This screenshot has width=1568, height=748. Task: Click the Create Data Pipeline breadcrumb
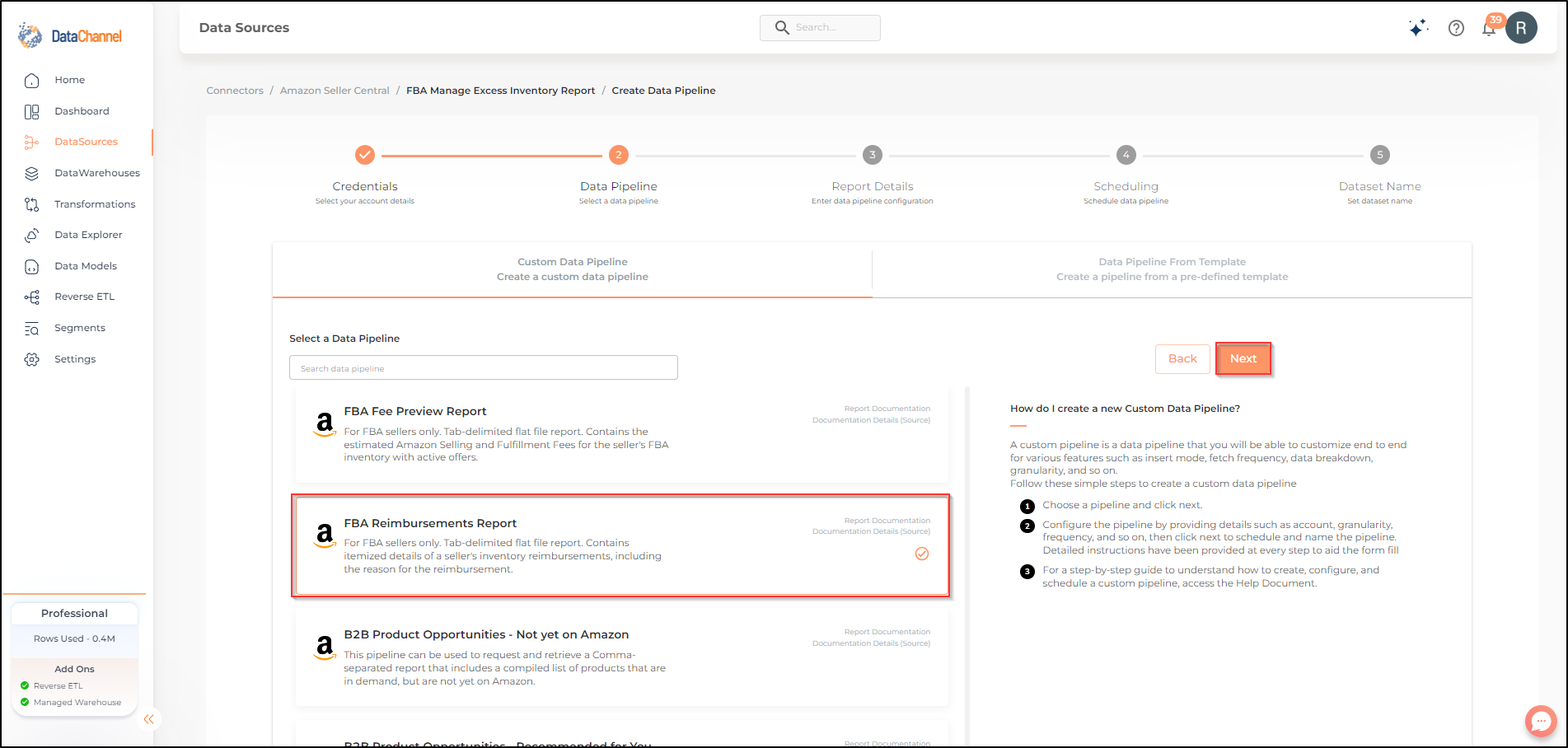click(663, 91)
